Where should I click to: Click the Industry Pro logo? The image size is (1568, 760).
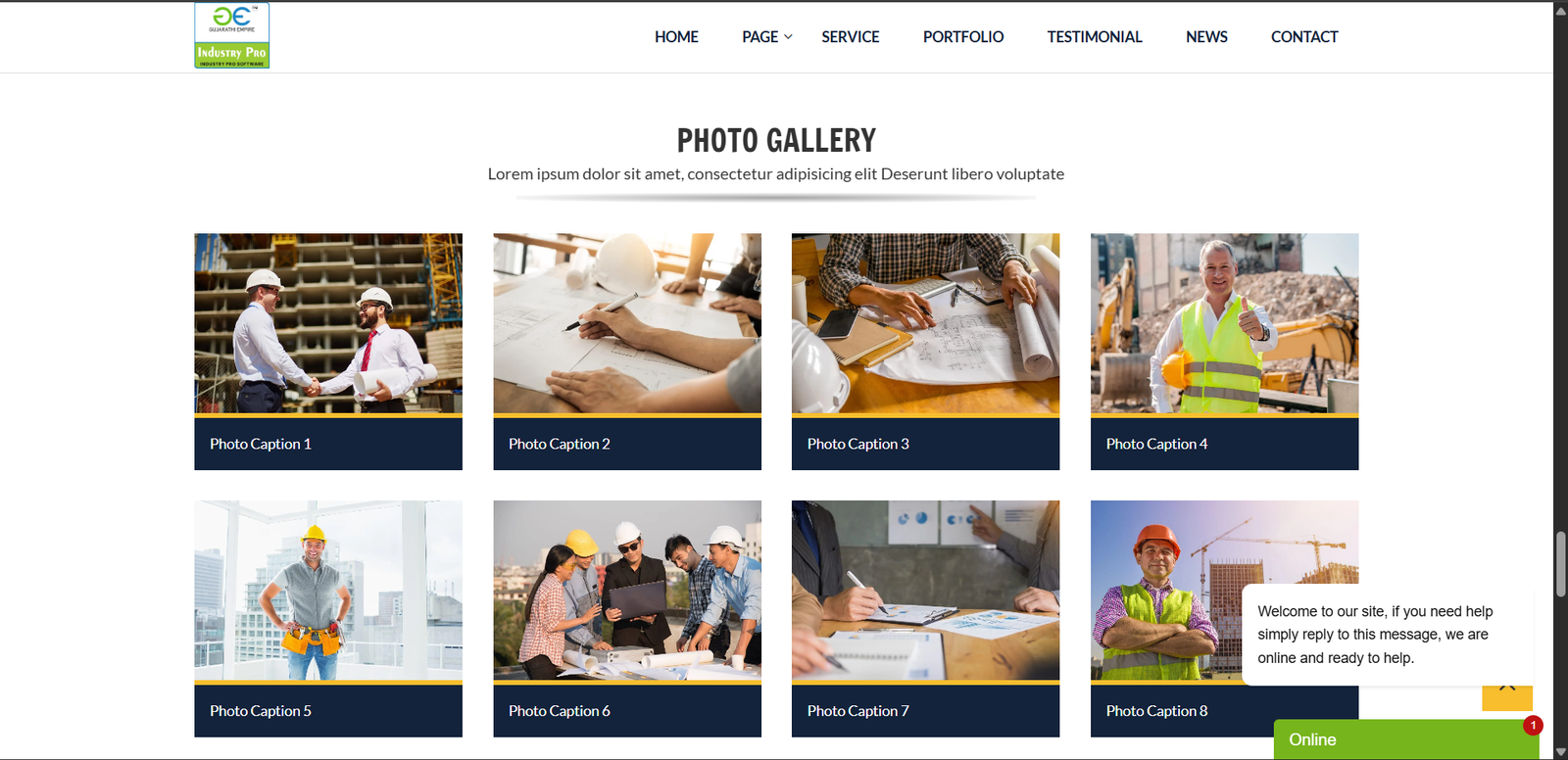231,35
